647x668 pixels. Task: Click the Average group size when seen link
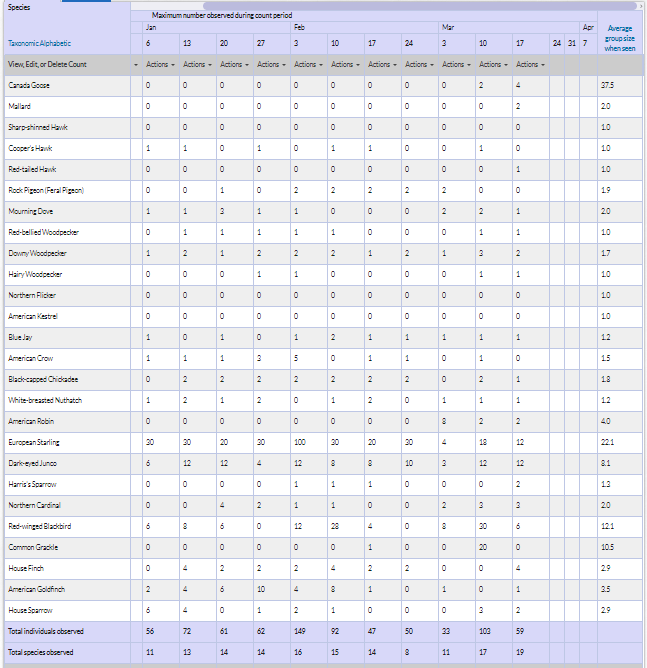[620, 38]
